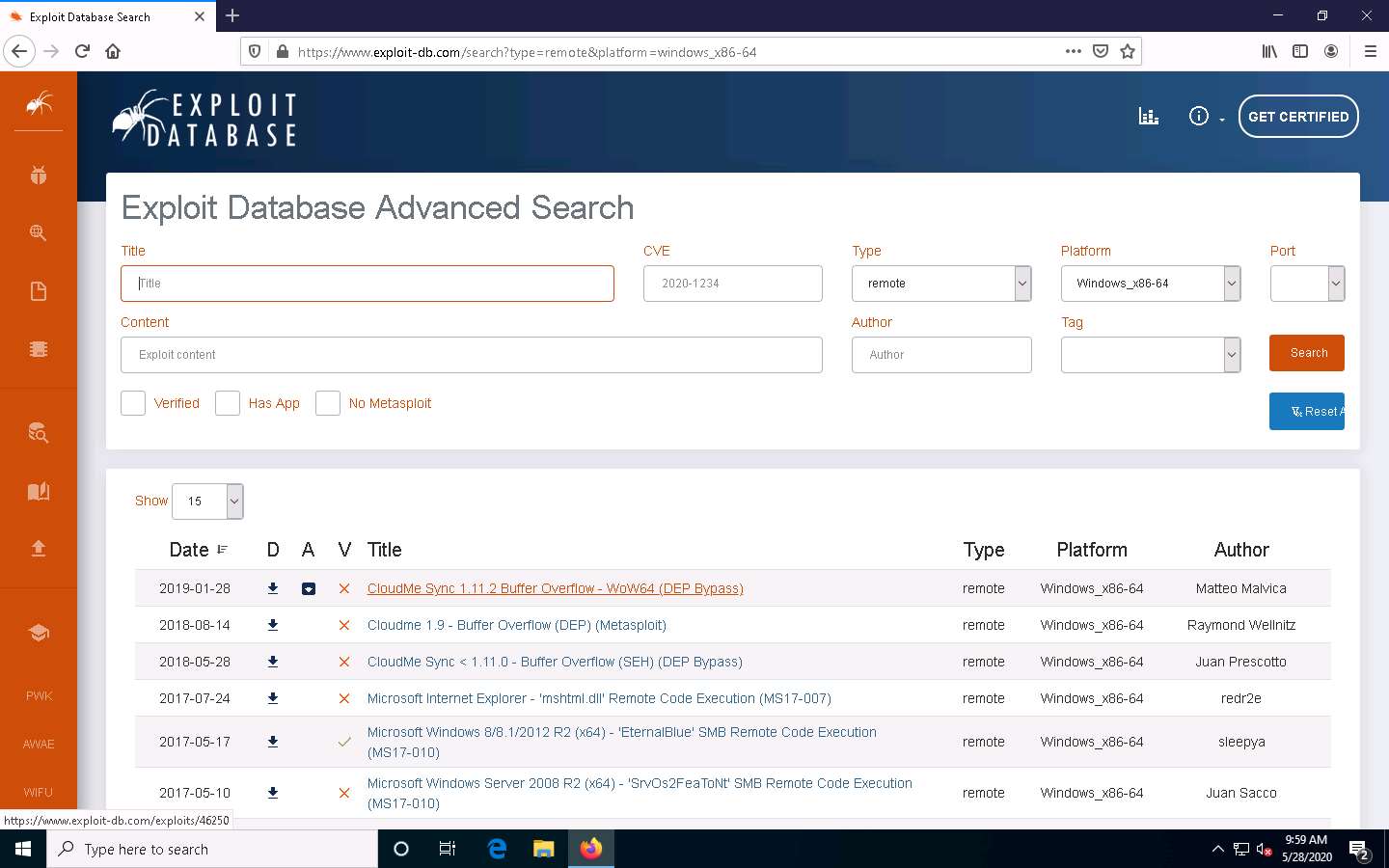Bookmark this page with the star icon
The width and height of the screenshot is (1389, 868).
coord(1127,51)
